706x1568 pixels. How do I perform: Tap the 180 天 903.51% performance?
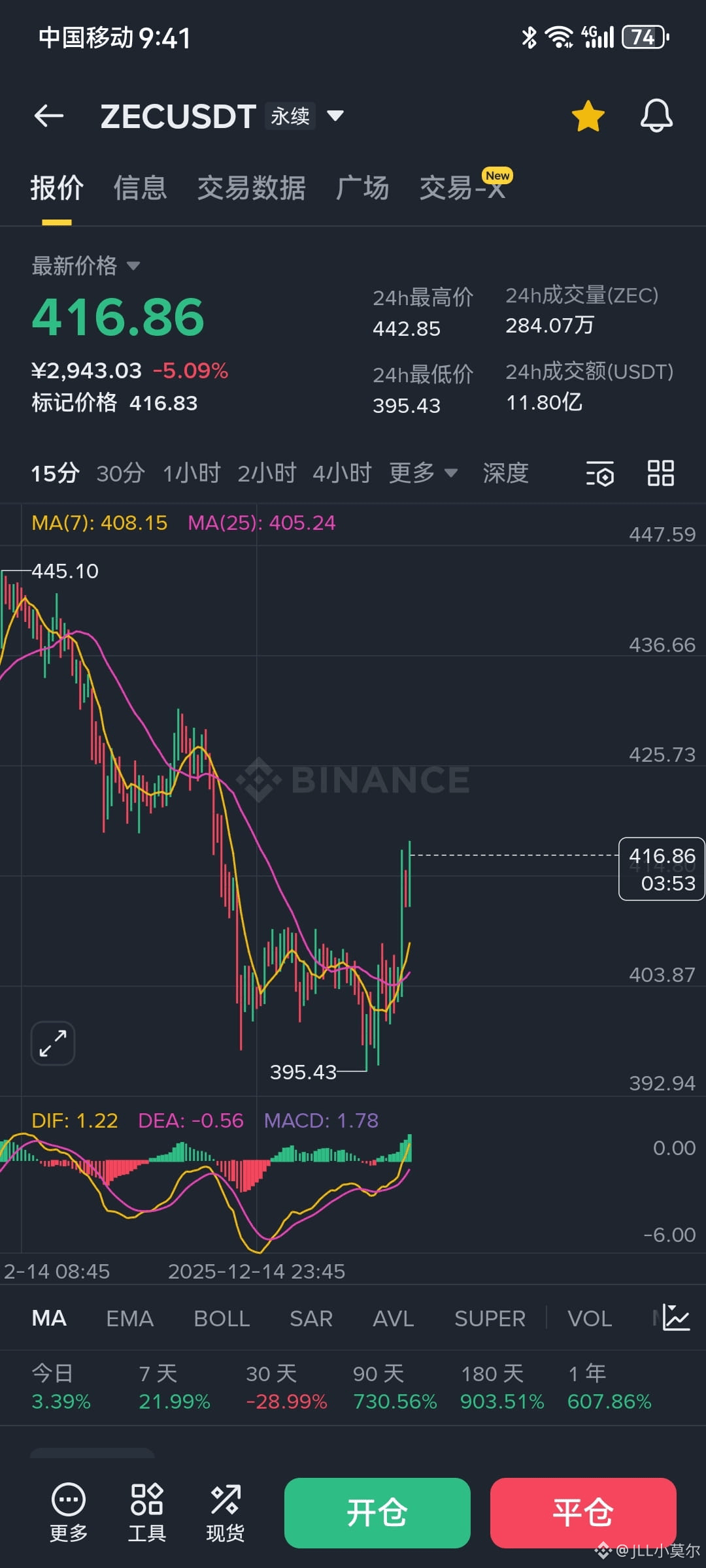[502, 1388]
